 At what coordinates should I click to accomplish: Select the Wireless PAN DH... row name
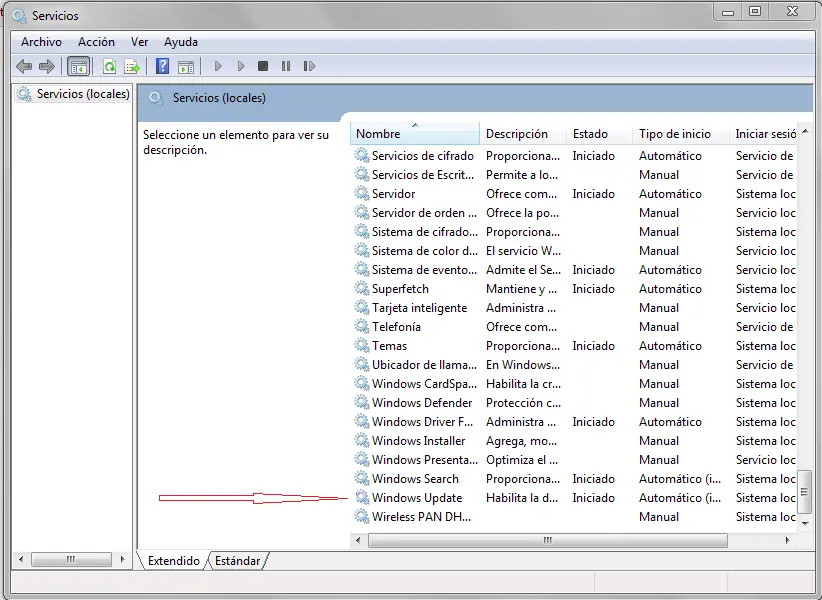pyautogui.click(x=421, y=517)
